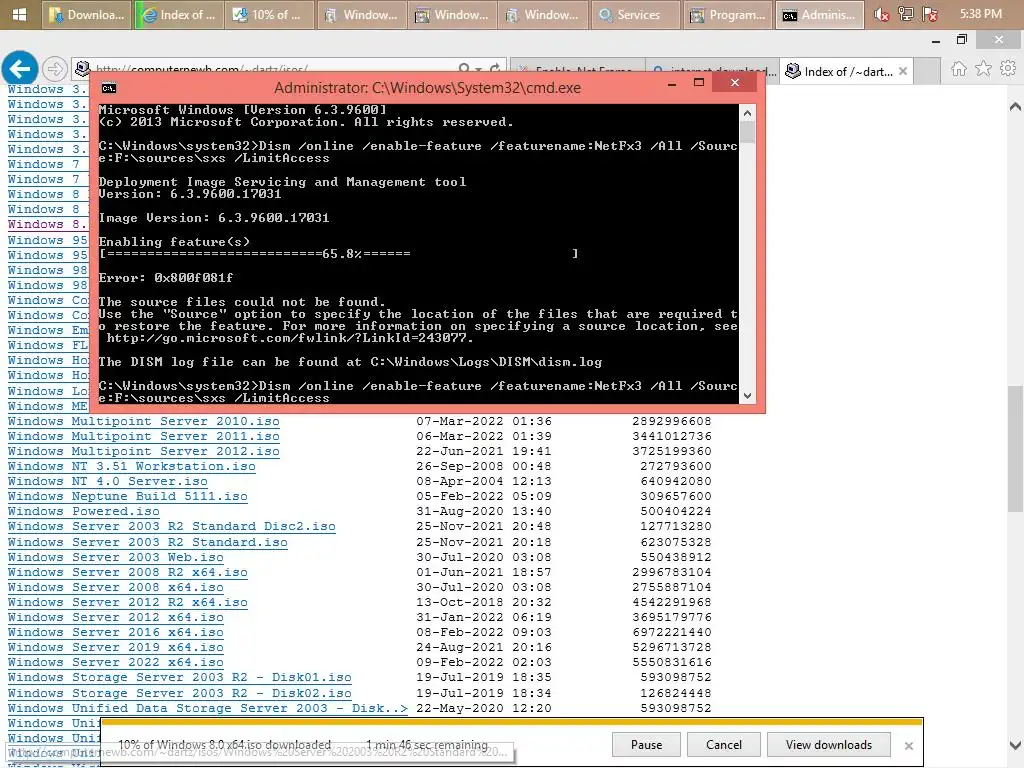Open Windows Server 2012 x64.iso link
The height and width of the screenshot is (768, 1024).
pos(116,617)
